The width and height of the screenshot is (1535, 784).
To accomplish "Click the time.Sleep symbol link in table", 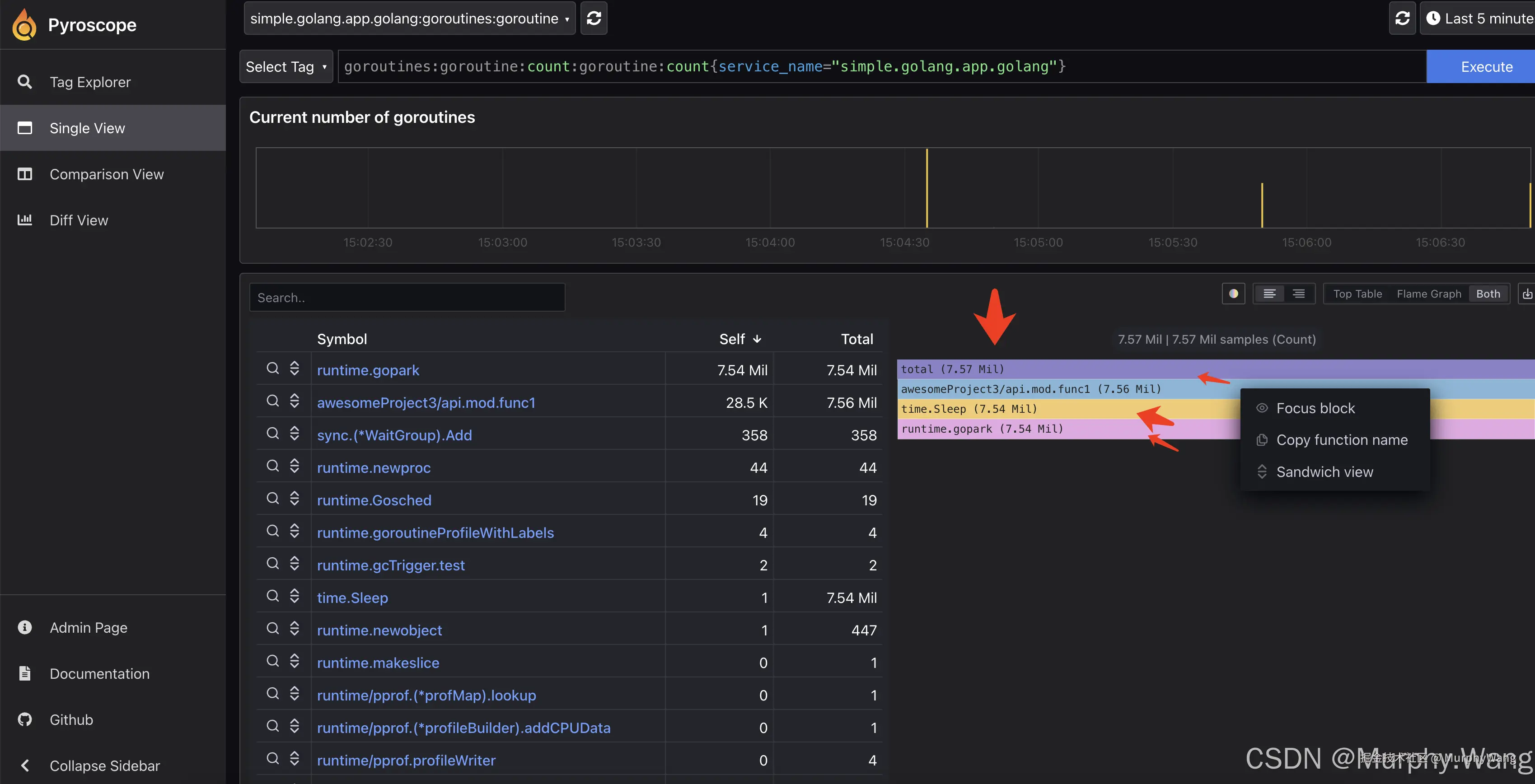I will pyautogui.click(x=352, y=597).
